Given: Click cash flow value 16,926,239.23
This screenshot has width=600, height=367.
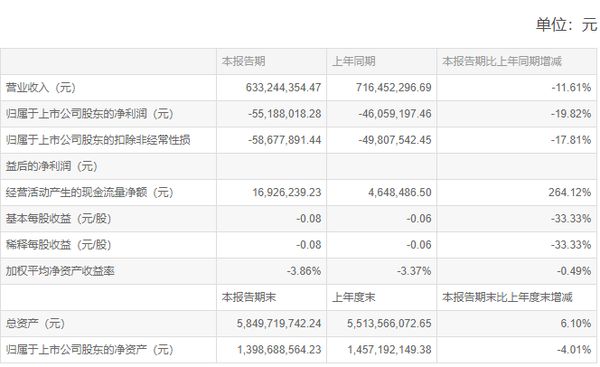Looking at the screenshot, I should pos(287,192).
